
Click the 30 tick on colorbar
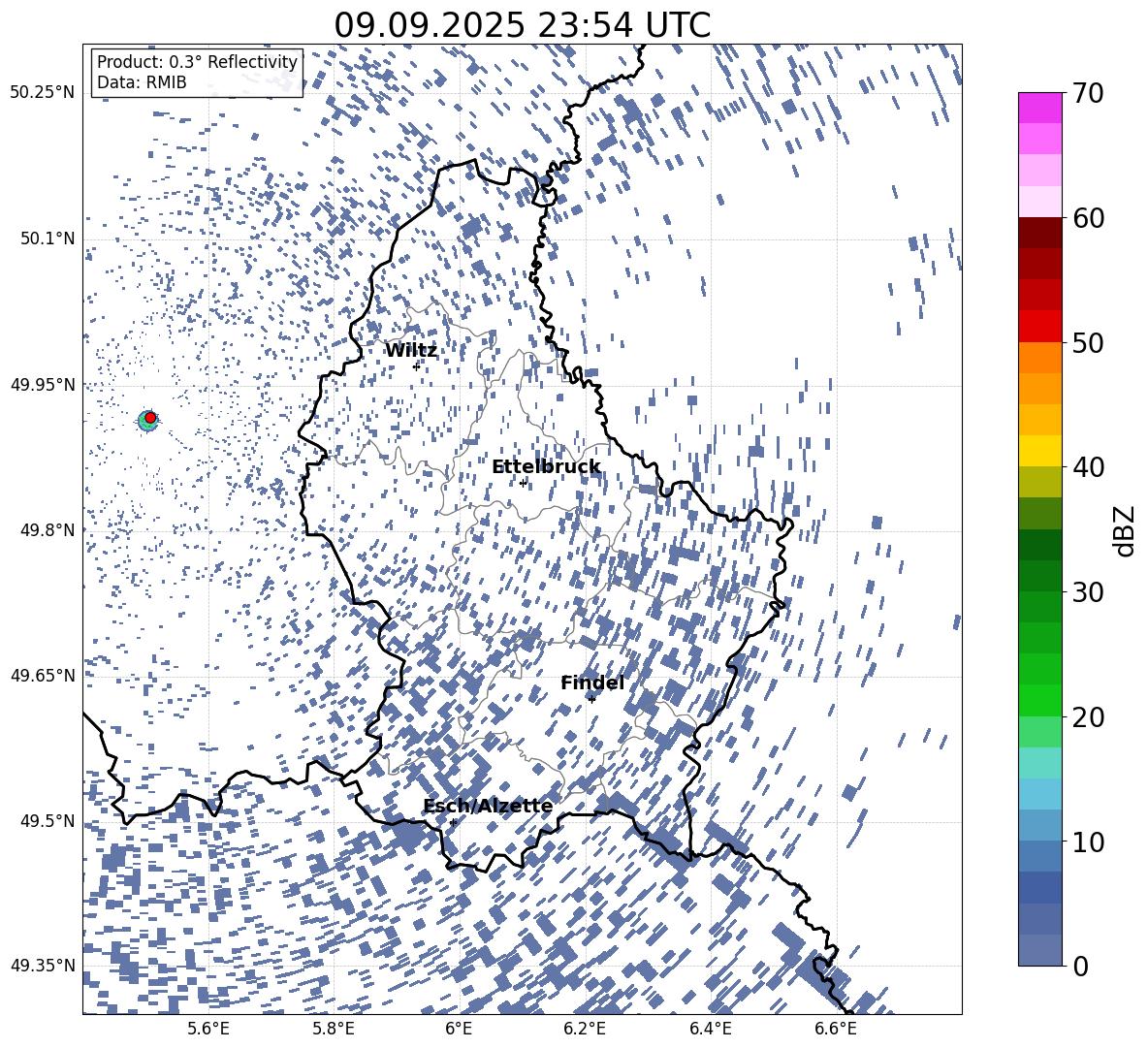(x=1088, y=592)
